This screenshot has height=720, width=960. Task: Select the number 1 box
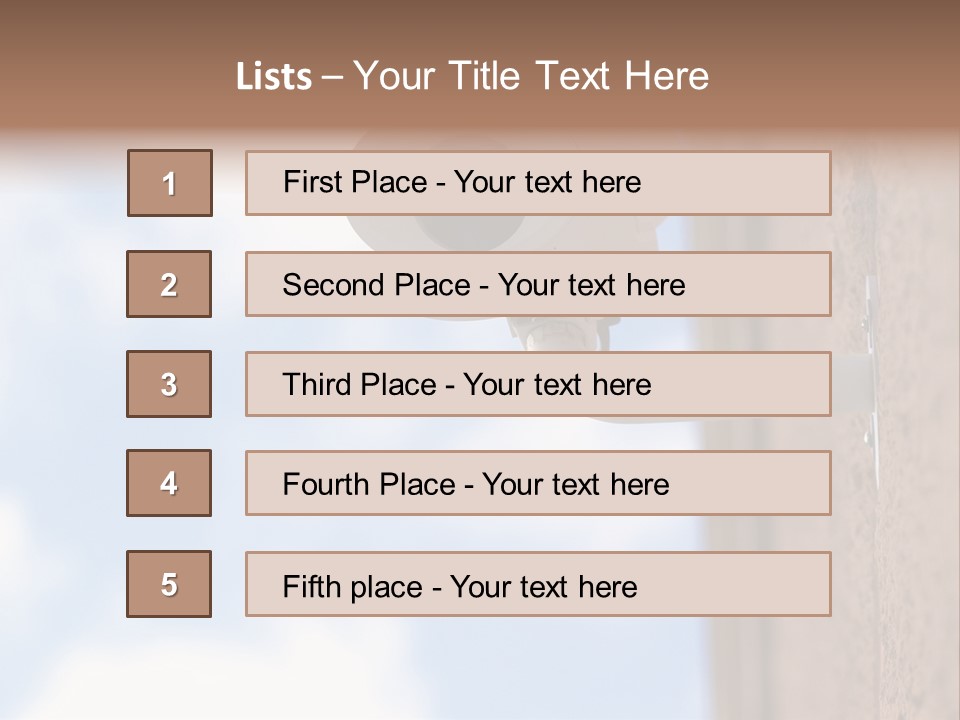(169, 183)
